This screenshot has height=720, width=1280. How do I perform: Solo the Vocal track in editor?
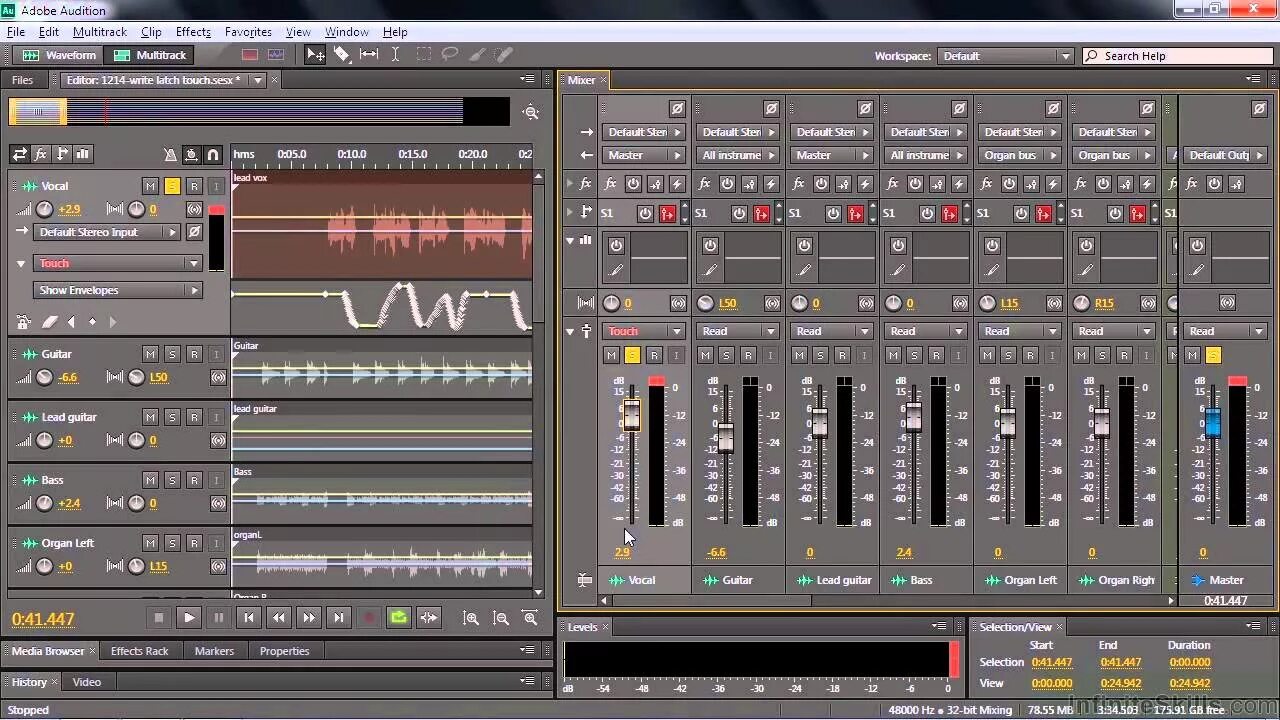(x=172, y=186)
